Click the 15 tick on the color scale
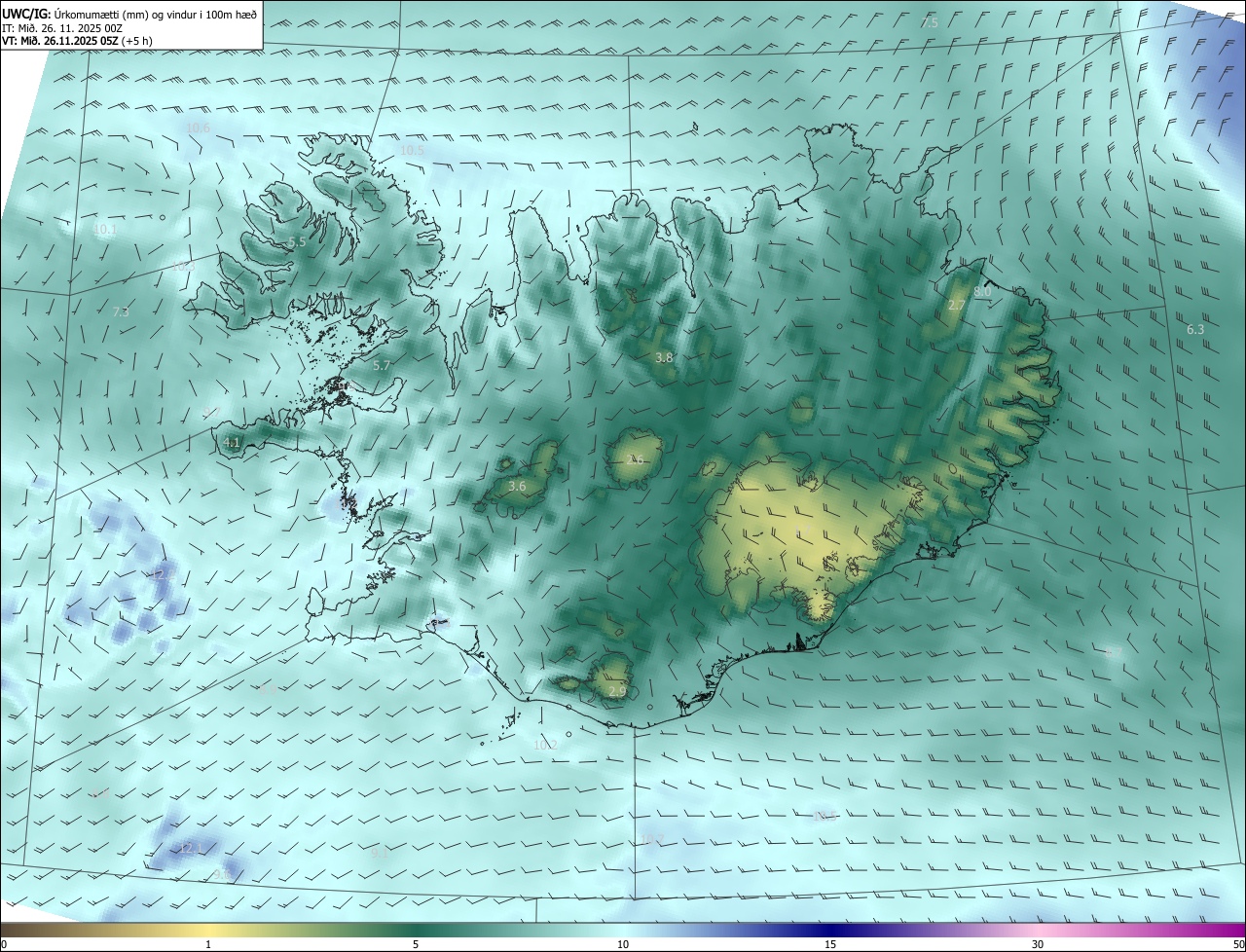Viewport: 1246px width, 952px height. click(830, 944)
